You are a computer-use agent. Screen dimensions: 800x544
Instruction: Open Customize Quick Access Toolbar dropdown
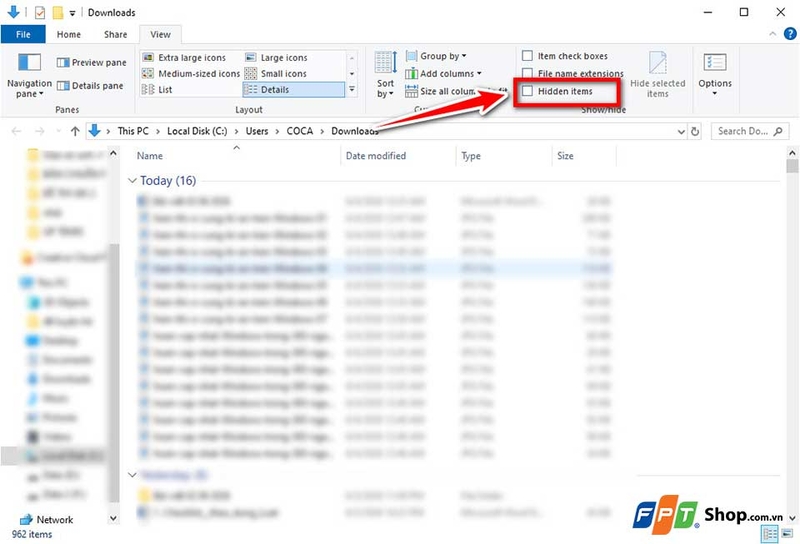(72, 13)
